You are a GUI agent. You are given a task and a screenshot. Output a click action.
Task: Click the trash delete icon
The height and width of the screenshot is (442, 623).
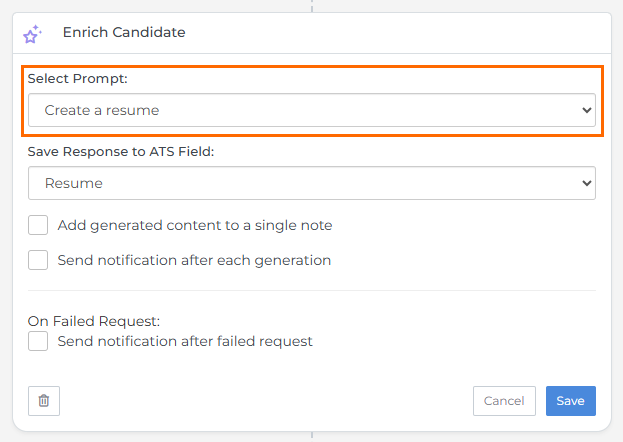[44, 401]
